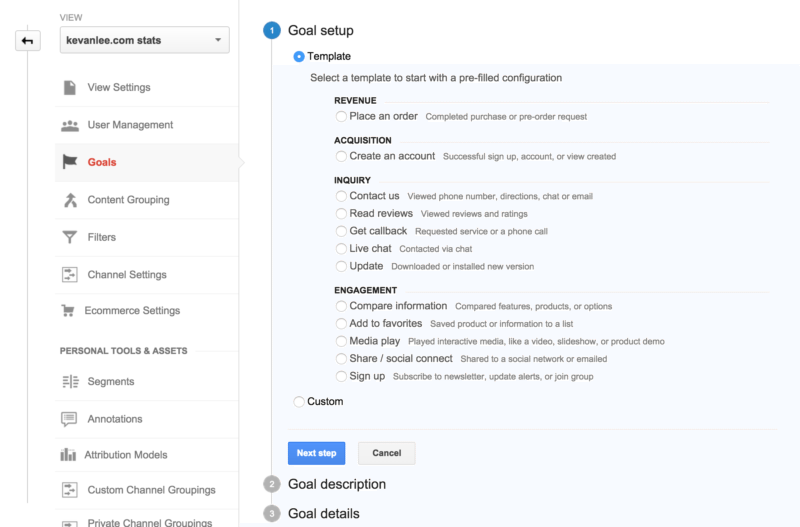The height and width of the screenshot is (527, 800).
Task: Click ENGAGEMENT category heading
Action: [365, 290]
